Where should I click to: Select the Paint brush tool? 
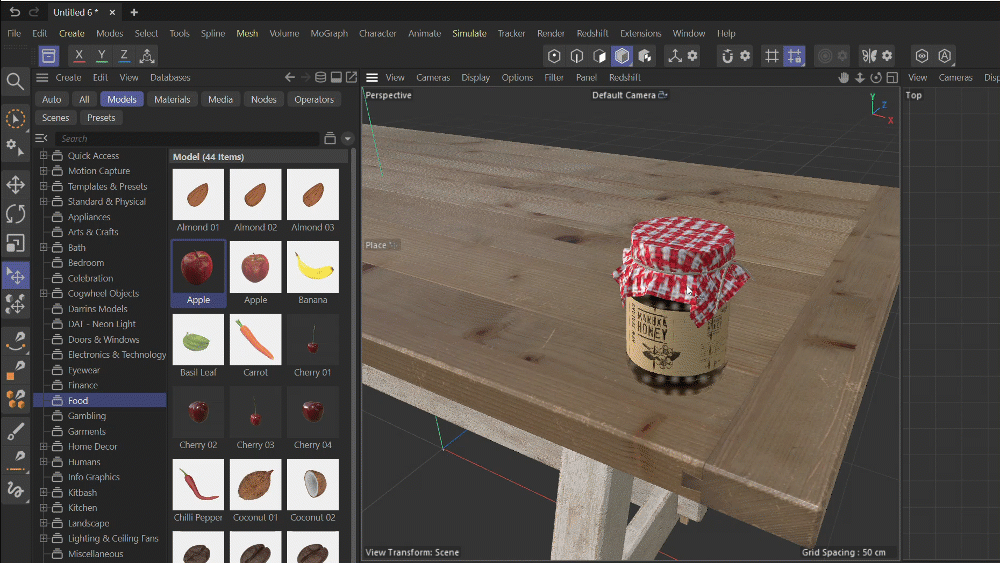tap(15, 432)
